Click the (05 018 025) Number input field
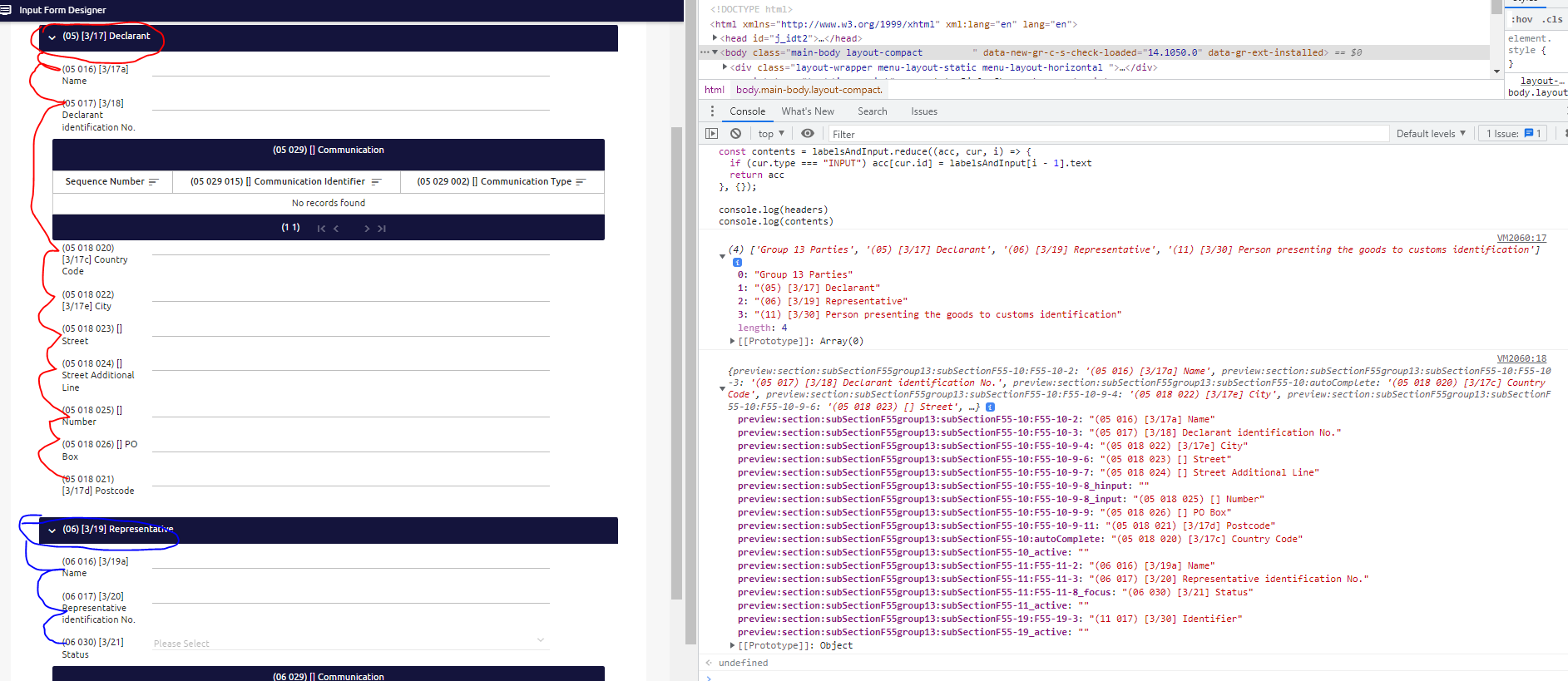 point(350,410)
